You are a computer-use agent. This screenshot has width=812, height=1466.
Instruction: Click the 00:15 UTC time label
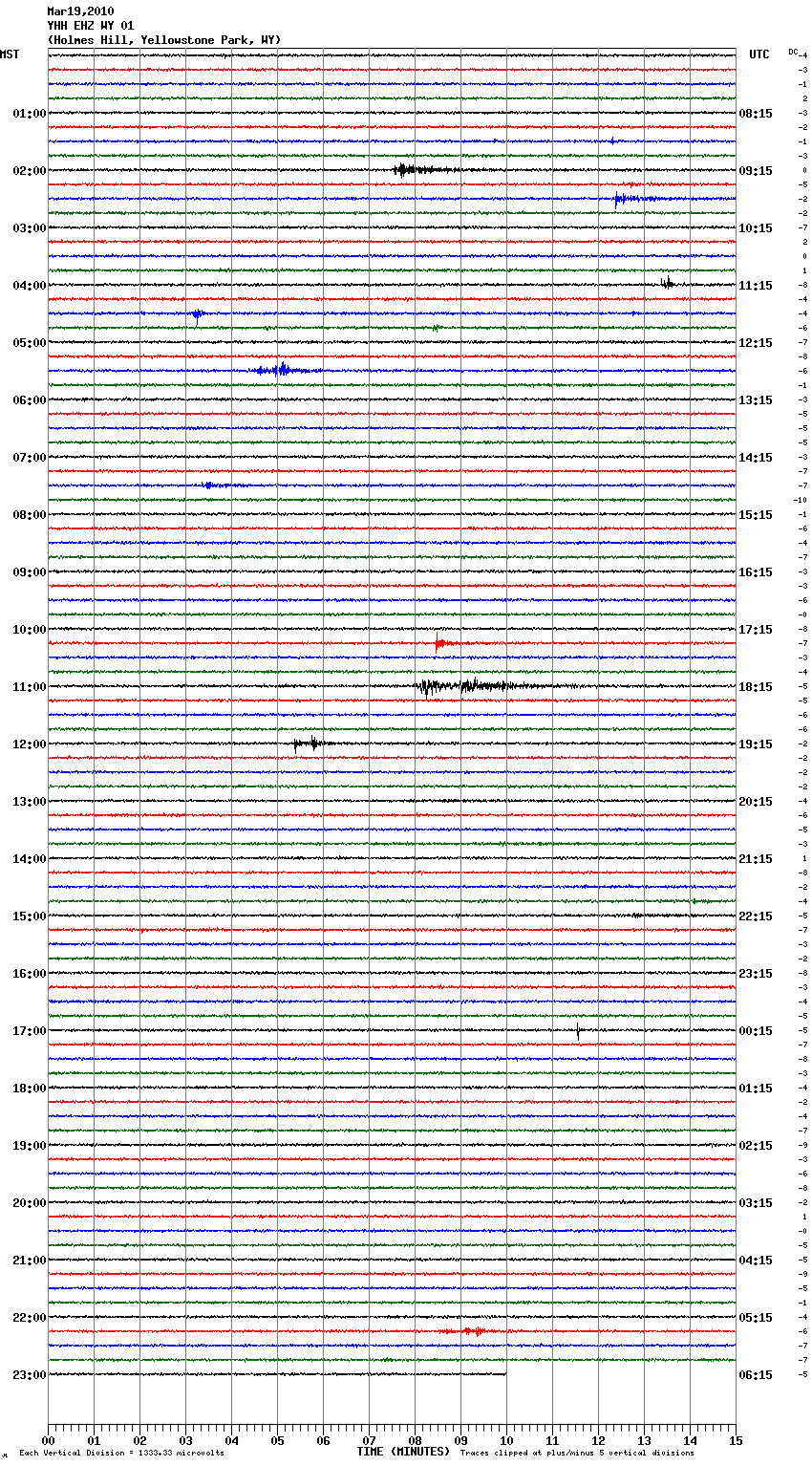[x=756, y=1031]
